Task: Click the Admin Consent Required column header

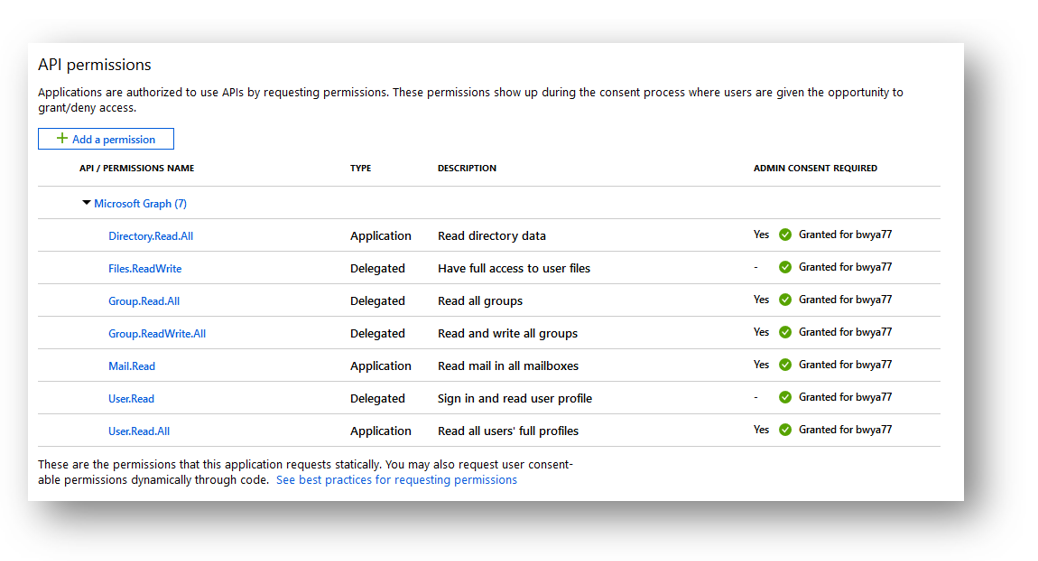Action: 815,168
